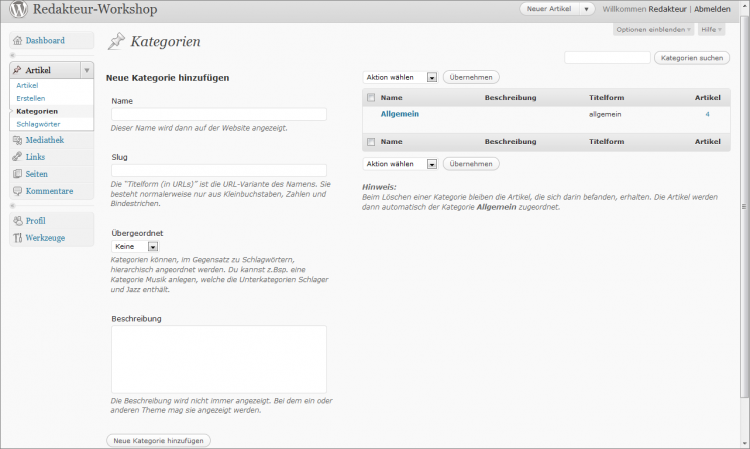Click the Dashboard house icon
This screenshot has width=750, height=449.
[18, 41]
